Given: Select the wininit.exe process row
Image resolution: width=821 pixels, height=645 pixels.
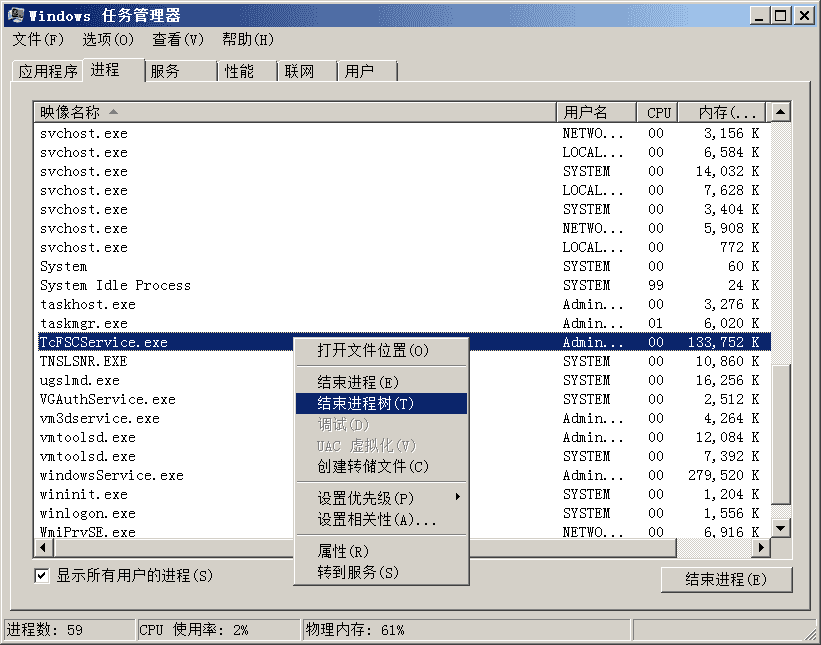Looking at the screenshot, I should (x=404, y=494).
